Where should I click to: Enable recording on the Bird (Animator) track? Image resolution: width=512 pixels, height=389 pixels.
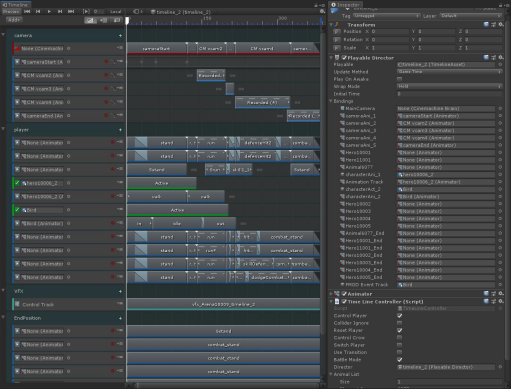pyautogui.click(x=113, y=223)
